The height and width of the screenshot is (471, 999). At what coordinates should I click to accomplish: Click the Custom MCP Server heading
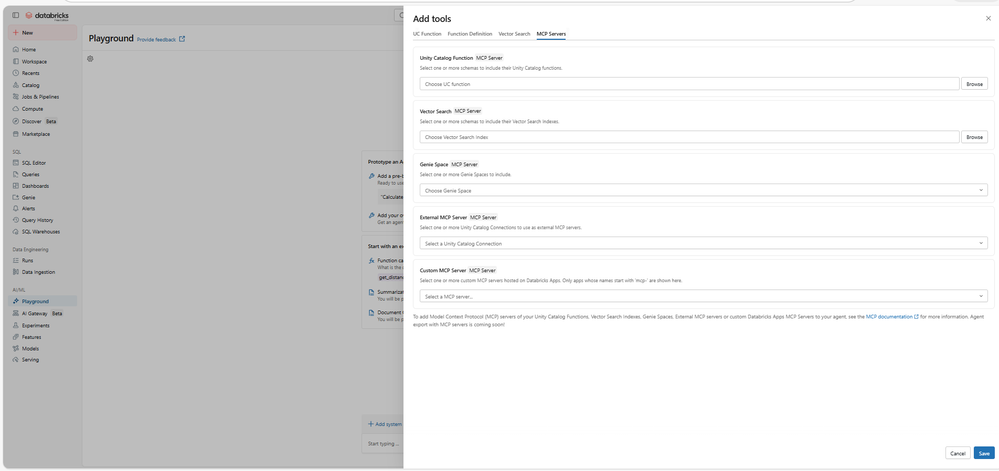[x=443, y=270]
